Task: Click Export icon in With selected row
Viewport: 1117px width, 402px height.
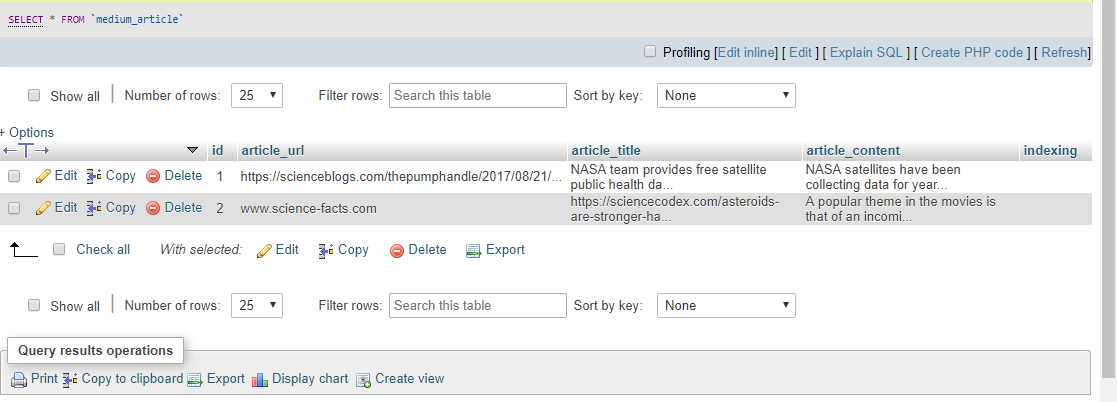Action: click(x=474, y=250)
